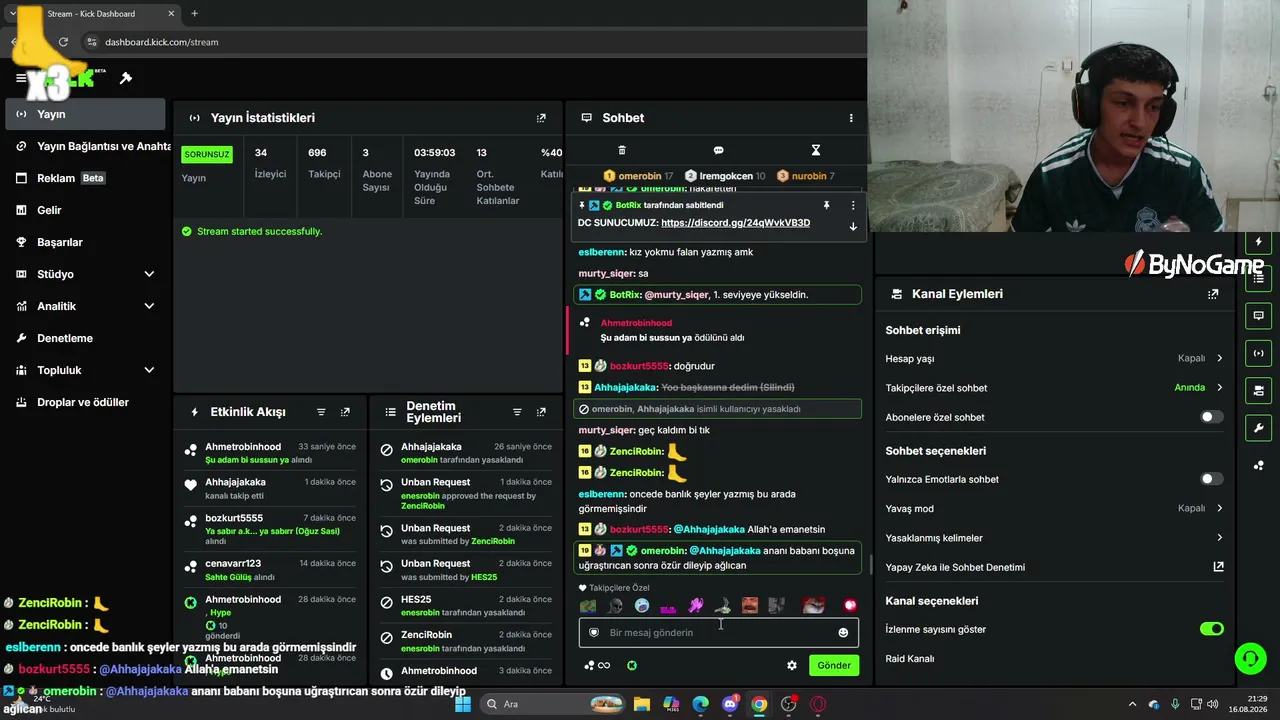
Task: Open OBS Studio from the taskbar
Action: pos(789,704)
